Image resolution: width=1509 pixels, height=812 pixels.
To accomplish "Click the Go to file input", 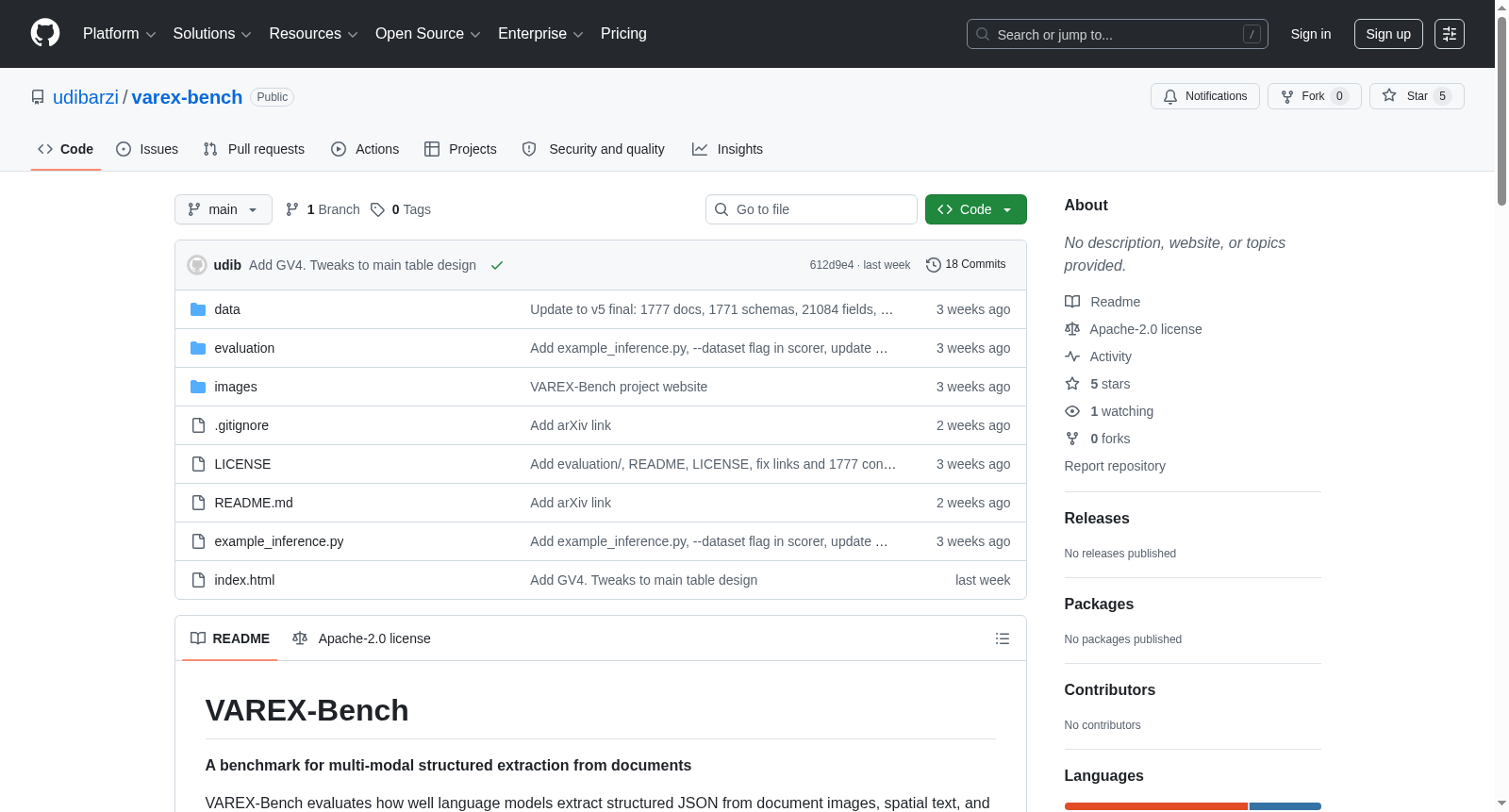I will 811,209.
